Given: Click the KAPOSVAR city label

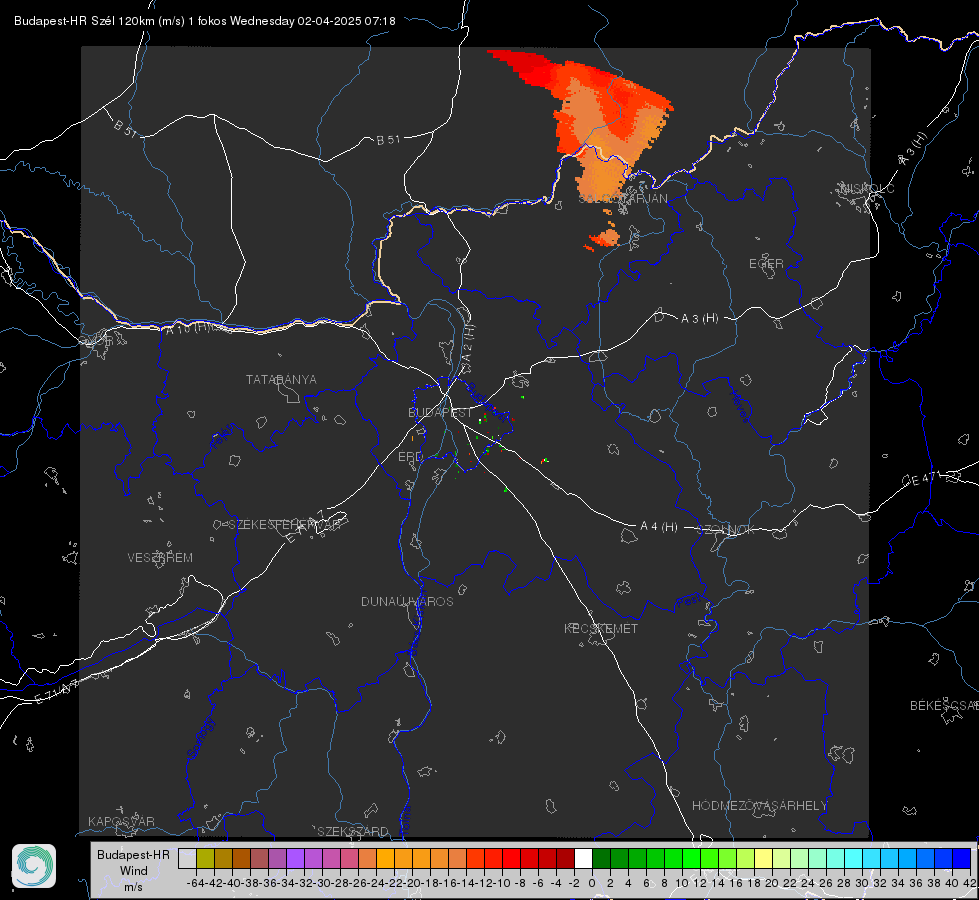Looking at the screenshot, I should point(121,821).
